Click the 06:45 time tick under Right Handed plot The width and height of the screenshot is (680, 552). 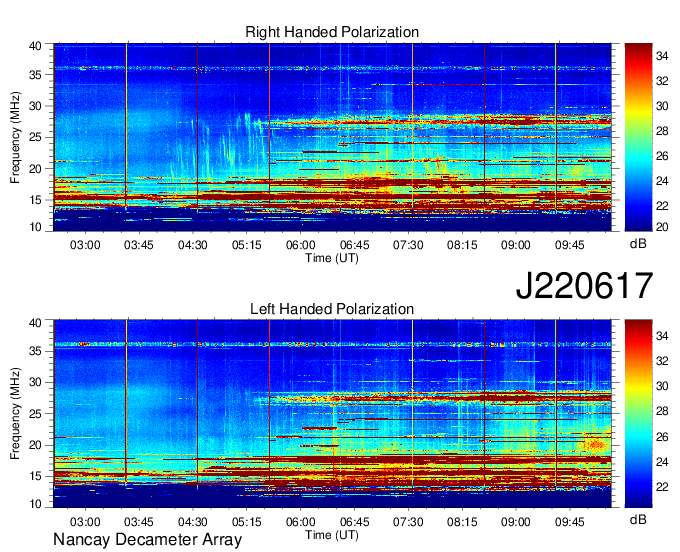point(354,245)
